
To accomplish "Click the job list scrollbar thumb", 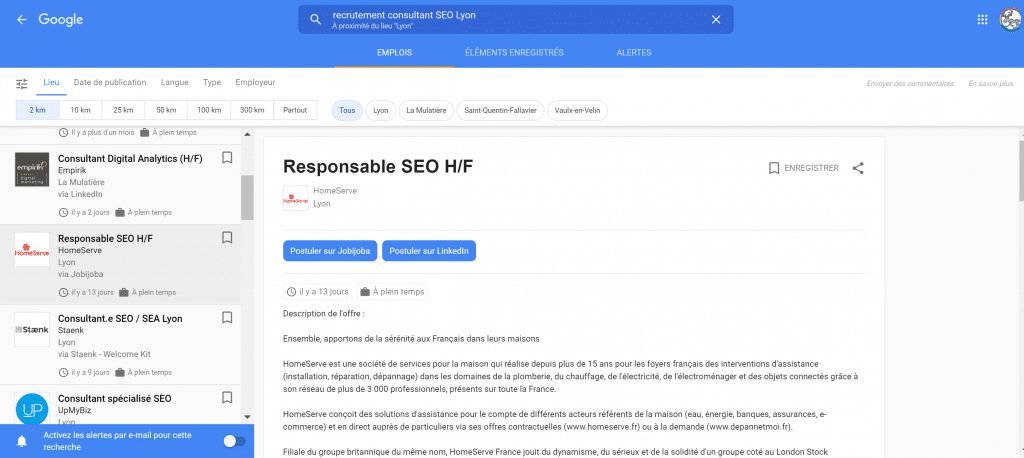I will 247,197.
